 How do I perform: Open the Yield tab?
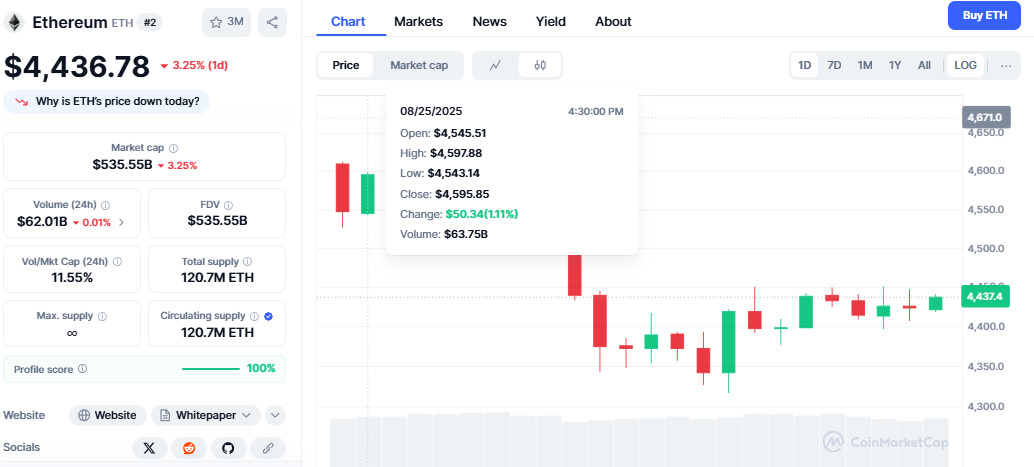(x=551, y=22)
